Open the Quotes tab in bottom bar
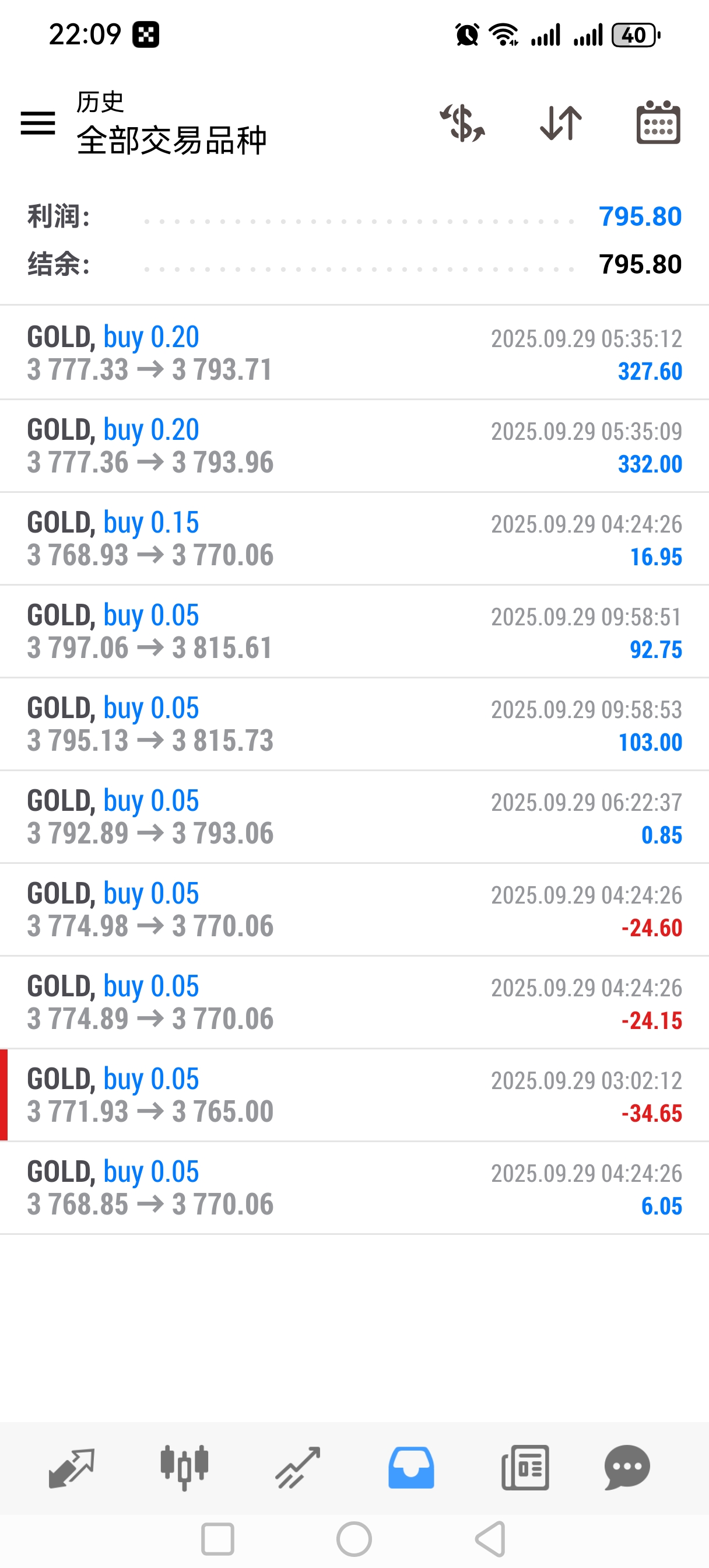709x1568 pixels. click(71, 1468)
